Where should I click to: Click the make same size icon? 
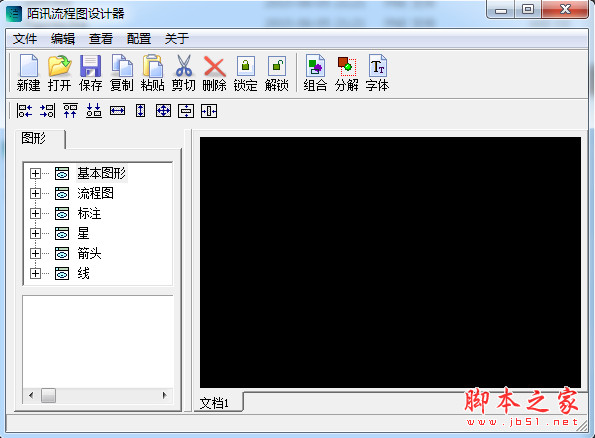164,111
